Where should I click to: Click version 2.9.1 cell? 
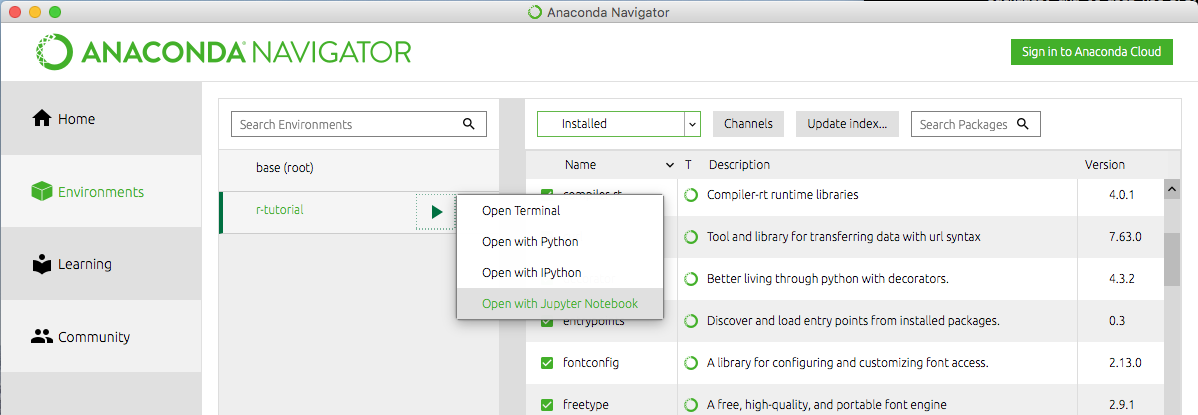1121,404
